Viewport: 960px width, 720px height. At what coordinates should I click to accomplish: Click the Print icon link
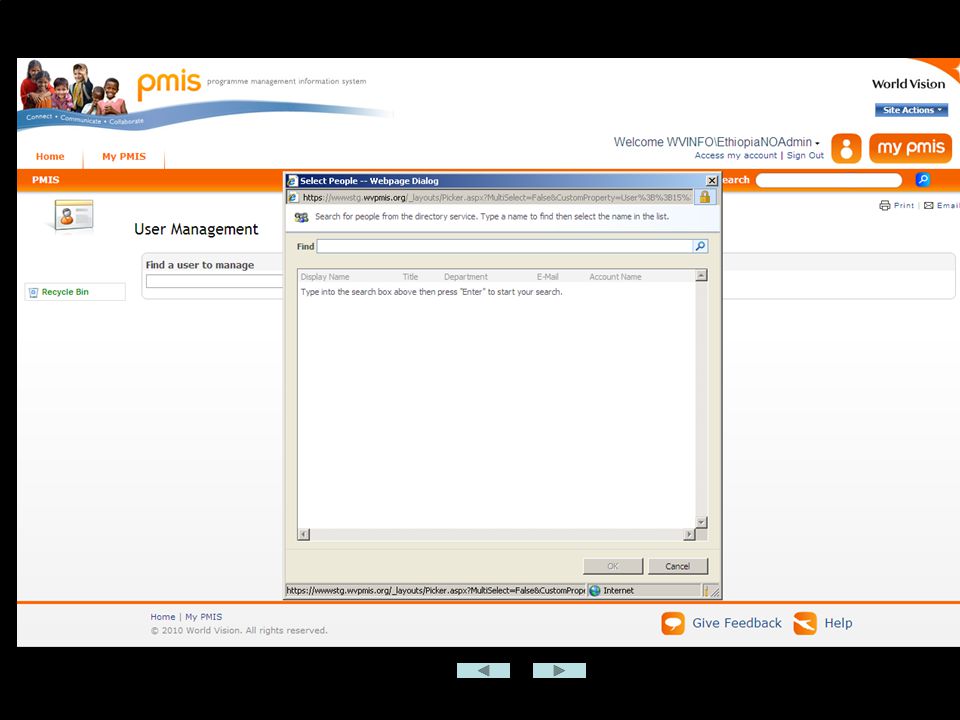(x=885, y=206)
